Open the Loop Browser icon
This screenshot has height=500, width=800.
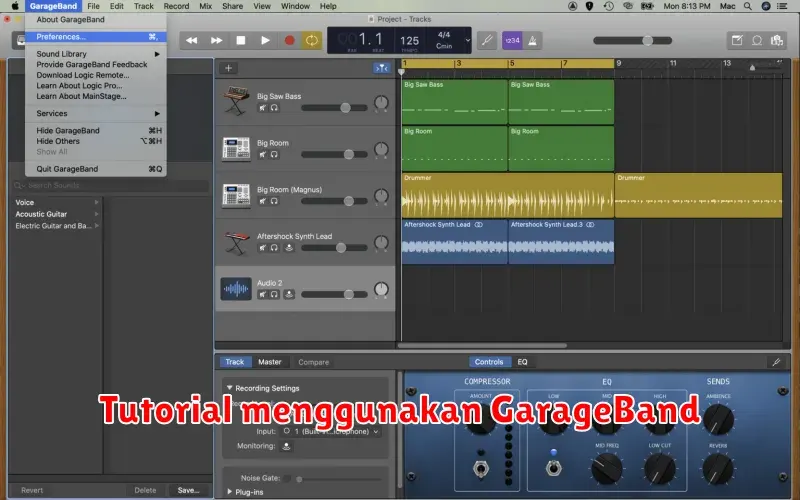(x=757, y=40)
